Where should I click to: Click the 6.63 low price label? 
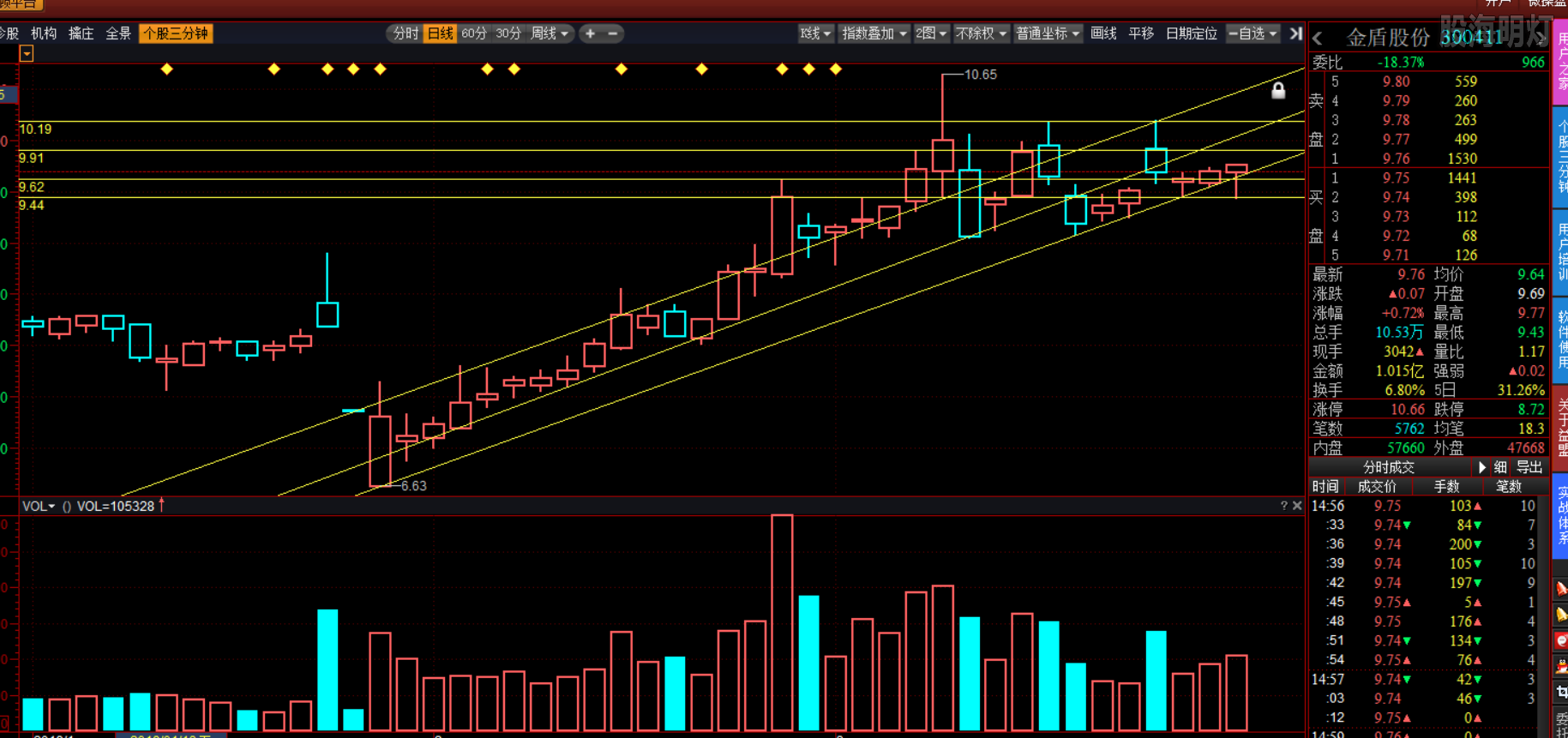pos(413,486)
